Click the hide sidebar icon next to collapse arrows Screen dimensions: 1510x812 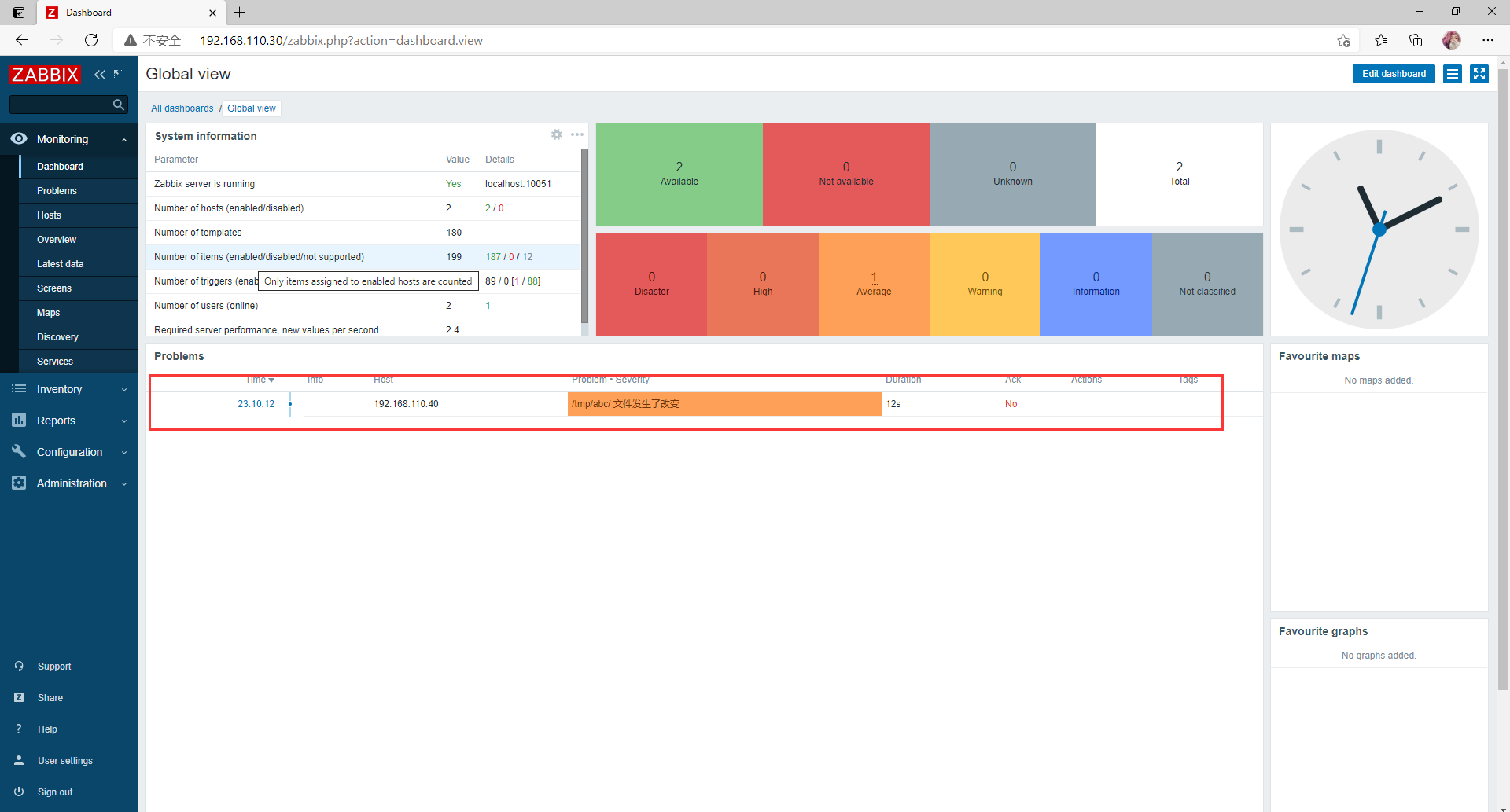coord(119,75)
